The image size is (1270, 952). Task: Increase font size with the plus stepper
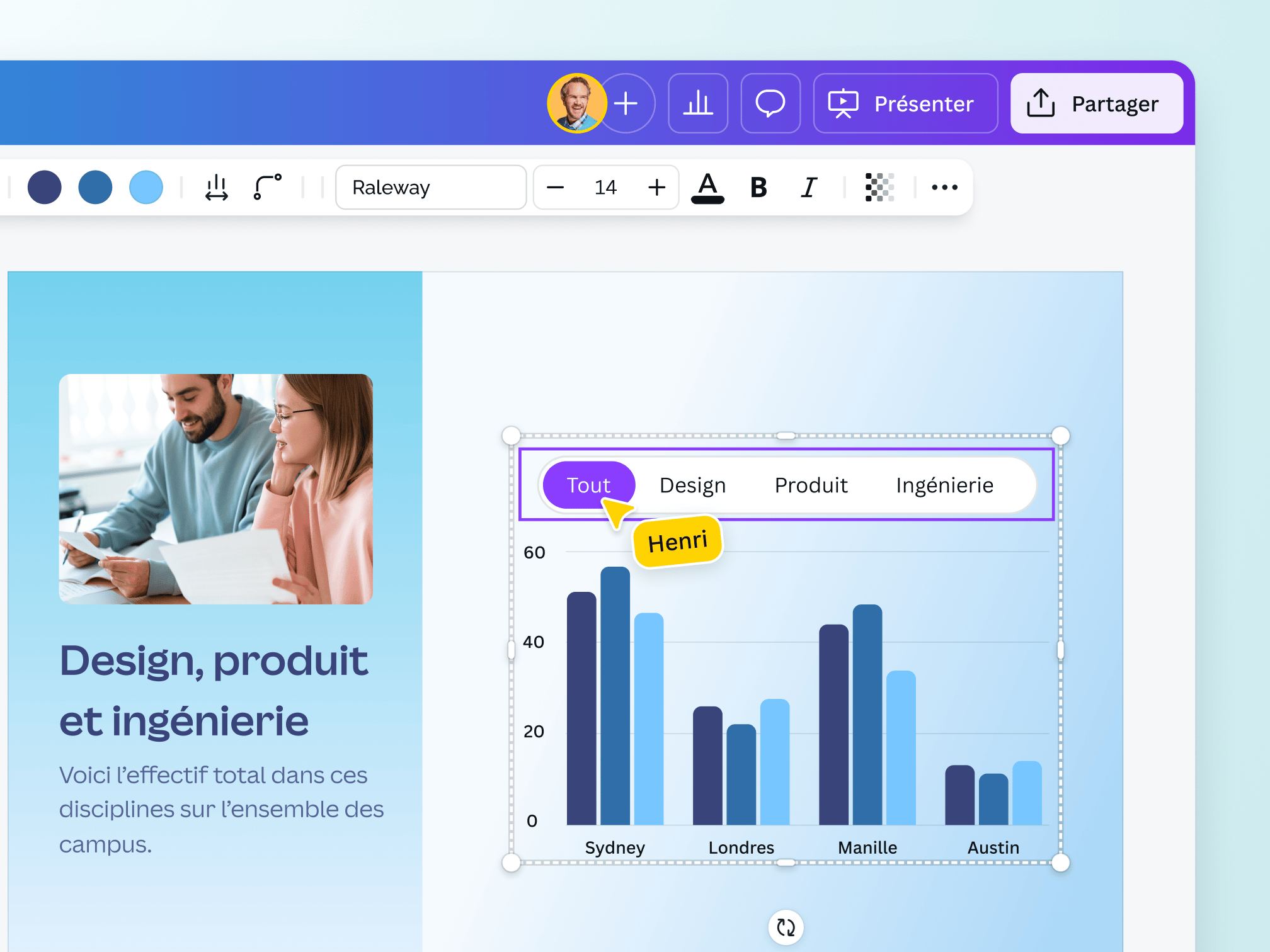656,187
